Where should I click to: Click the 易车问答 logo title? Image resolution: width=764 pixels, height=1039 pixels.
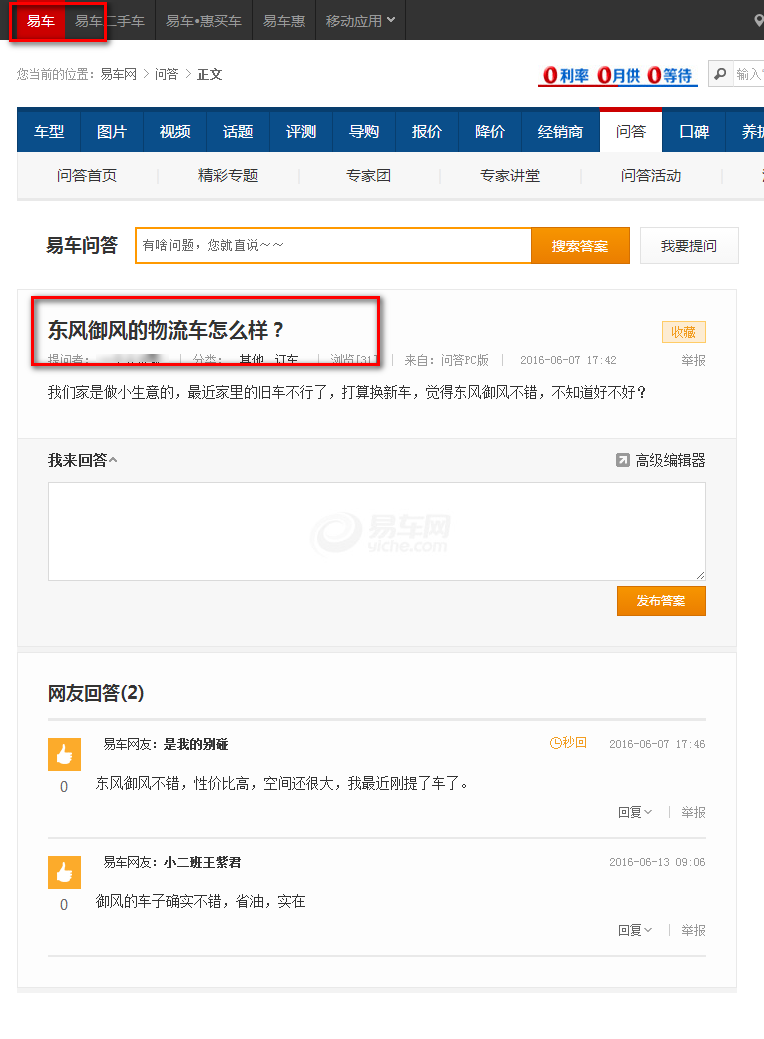pos(82,246)
